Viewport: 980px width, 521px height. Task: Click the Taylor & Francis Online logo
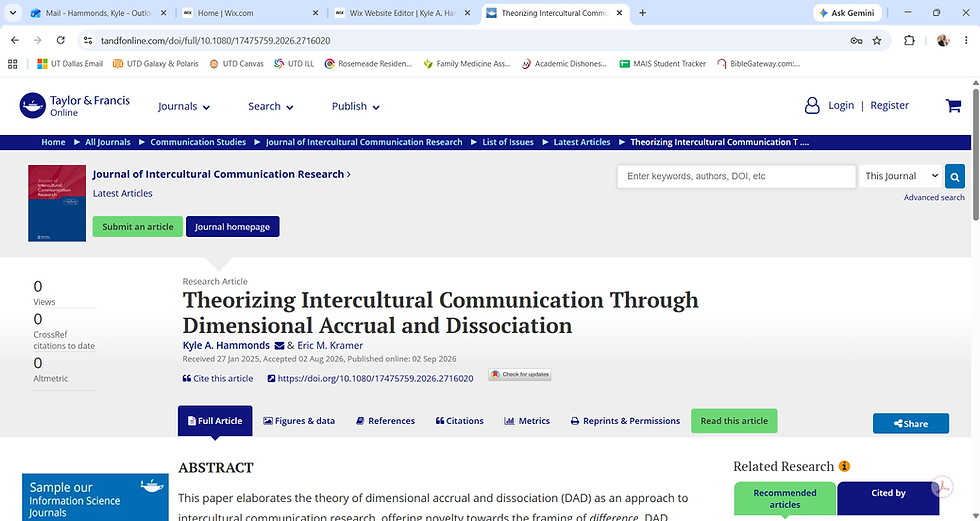point(74,106)
